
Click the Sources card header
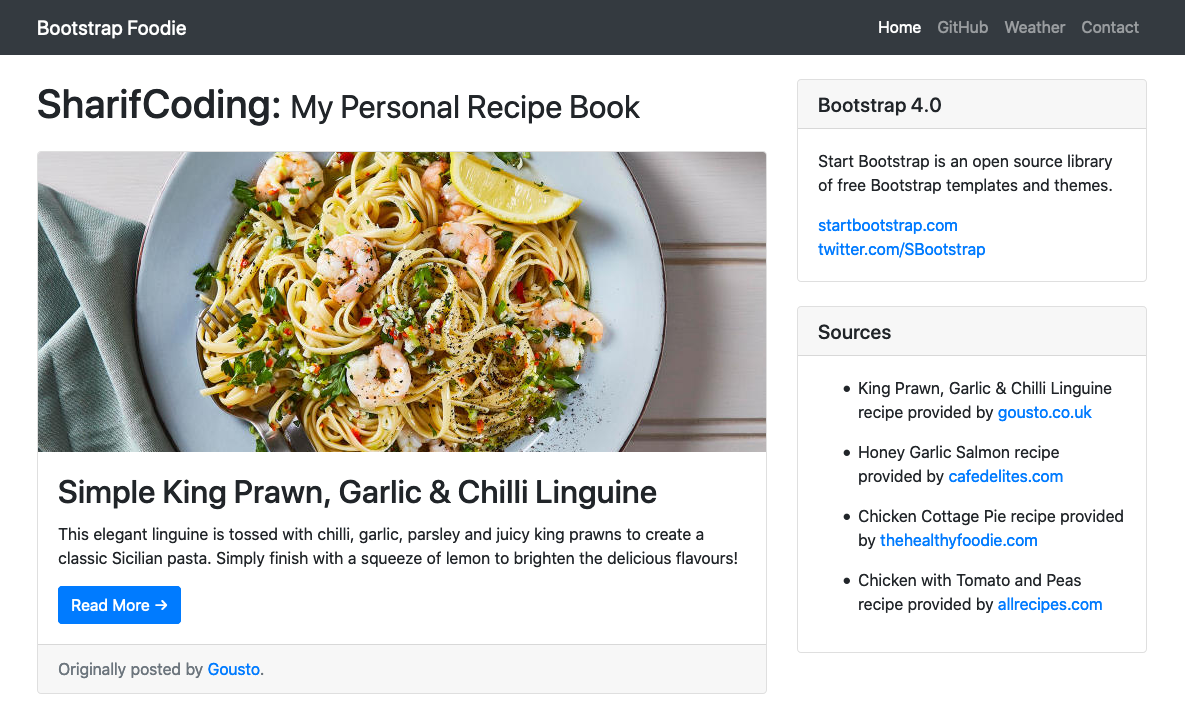pos(972,332)
